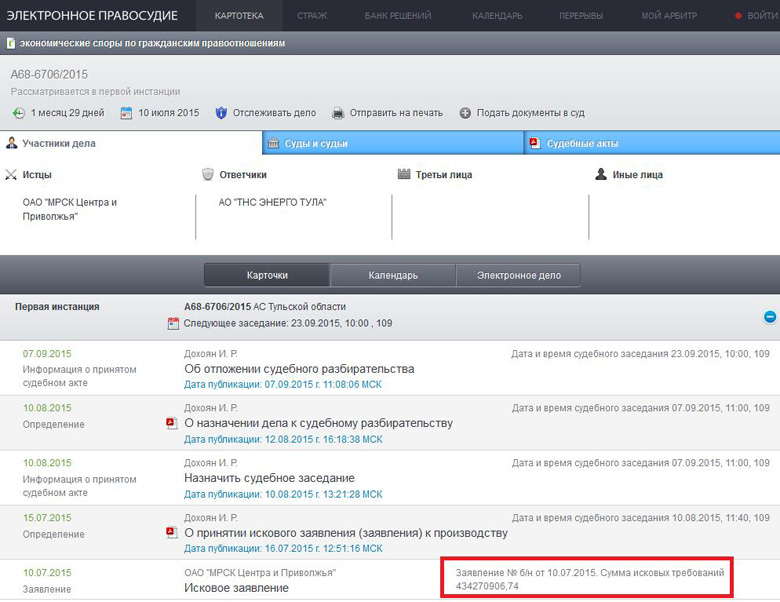Open PDF icon for О назначении дела определение
The width and height of the screenshot is (780, 602).
tap(171, 423)
